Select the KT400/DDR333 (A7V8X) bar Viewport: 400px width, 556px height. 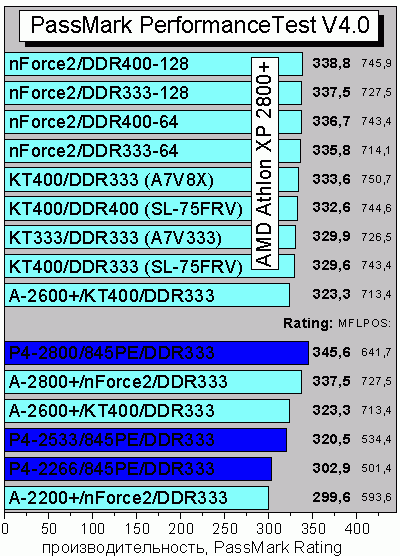pos(151,180)
